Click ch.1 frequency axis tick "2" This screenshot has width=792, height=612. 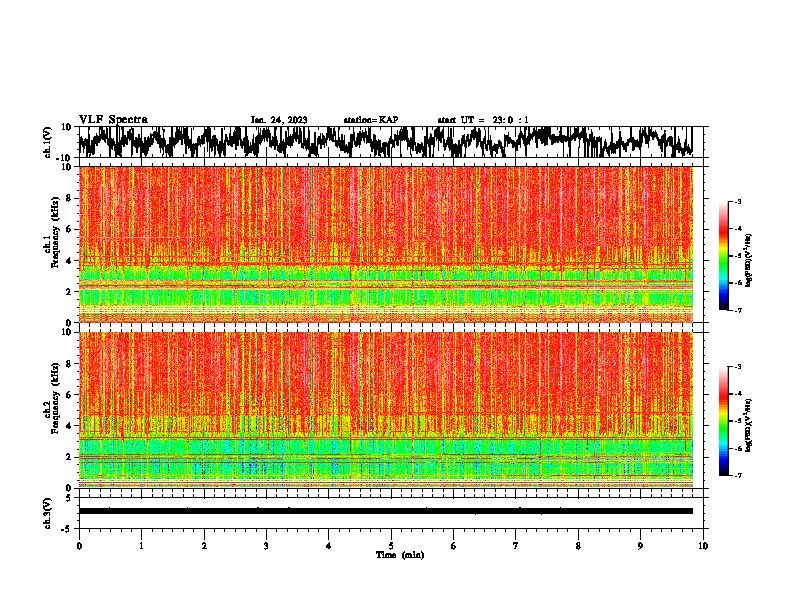[69, 291]
